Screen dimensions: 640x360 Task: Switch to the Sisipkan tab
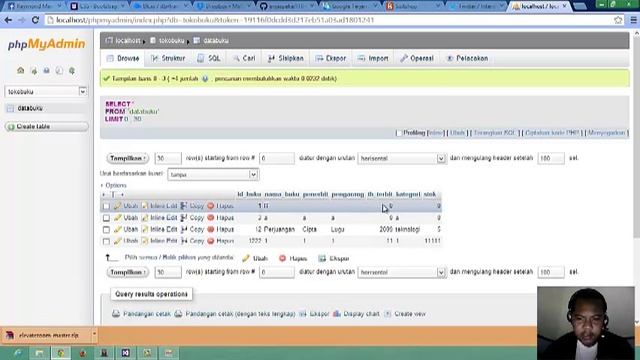coord(286,58)
